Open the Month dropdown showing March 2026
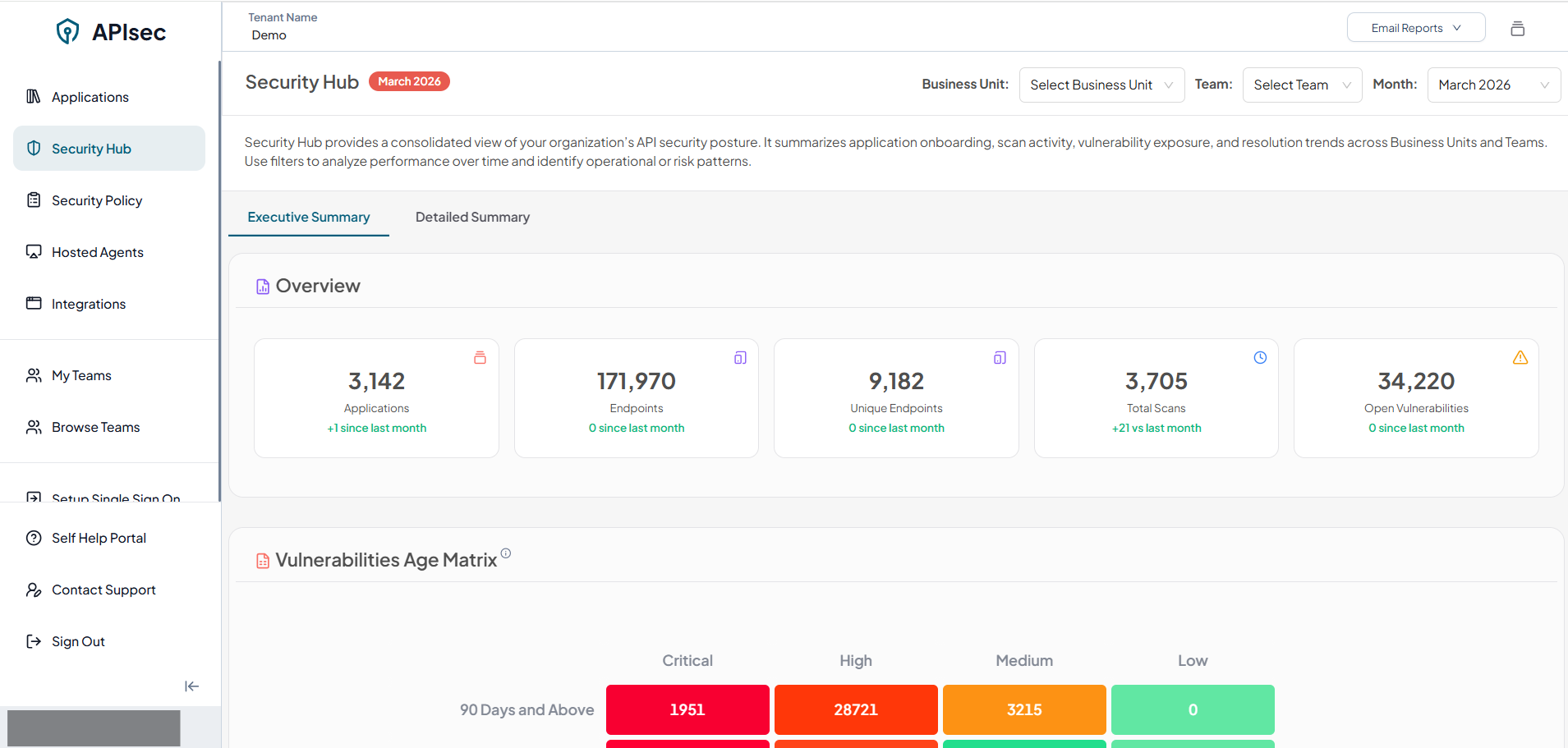The width and height of the screenshot is (1568, 748). point(1492,85)
